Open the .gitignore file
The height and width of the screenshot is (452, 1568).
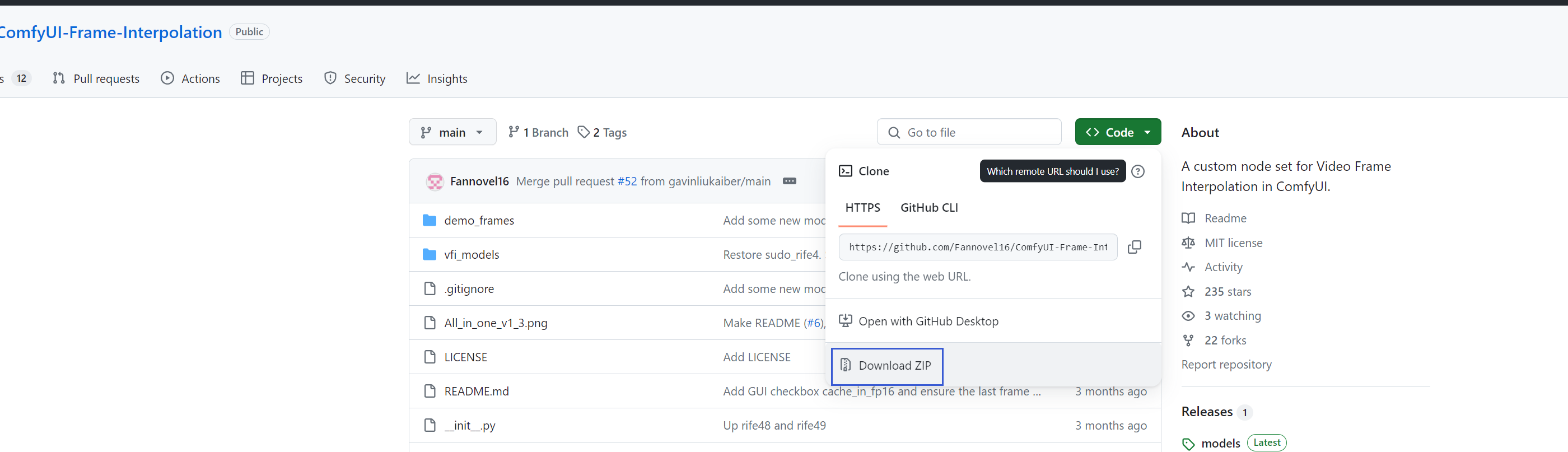point(469,289)
